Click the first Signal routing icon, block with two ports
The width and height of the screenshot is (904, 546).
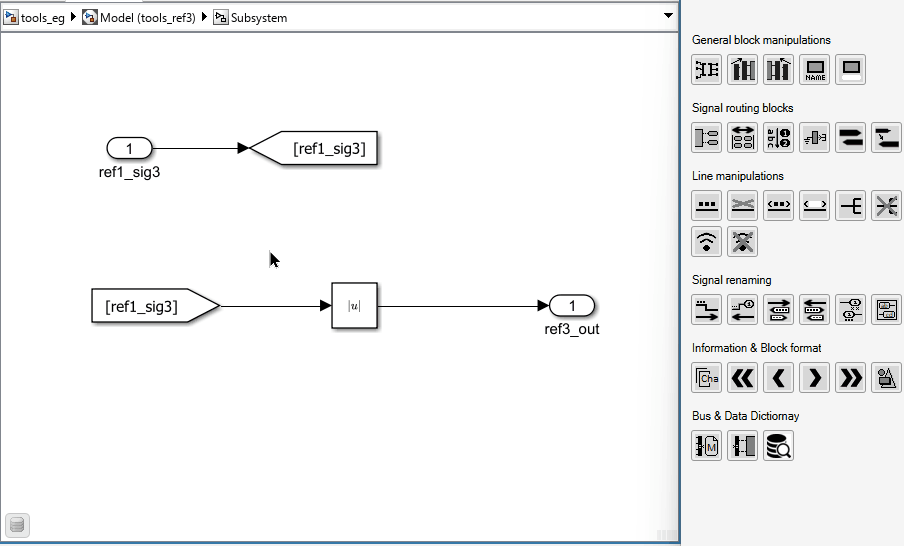point(706,138)
